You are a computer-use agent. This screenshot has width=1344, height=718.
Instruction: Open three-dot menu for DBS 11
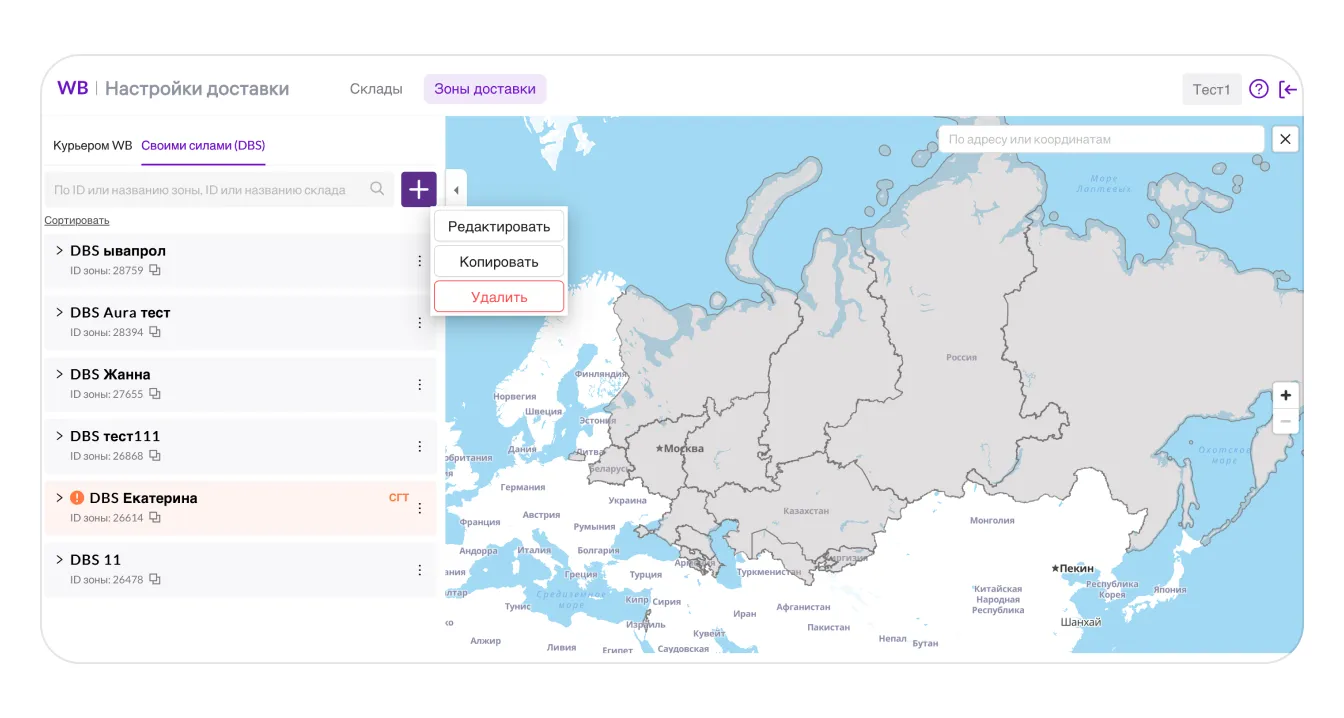(420, 570)
